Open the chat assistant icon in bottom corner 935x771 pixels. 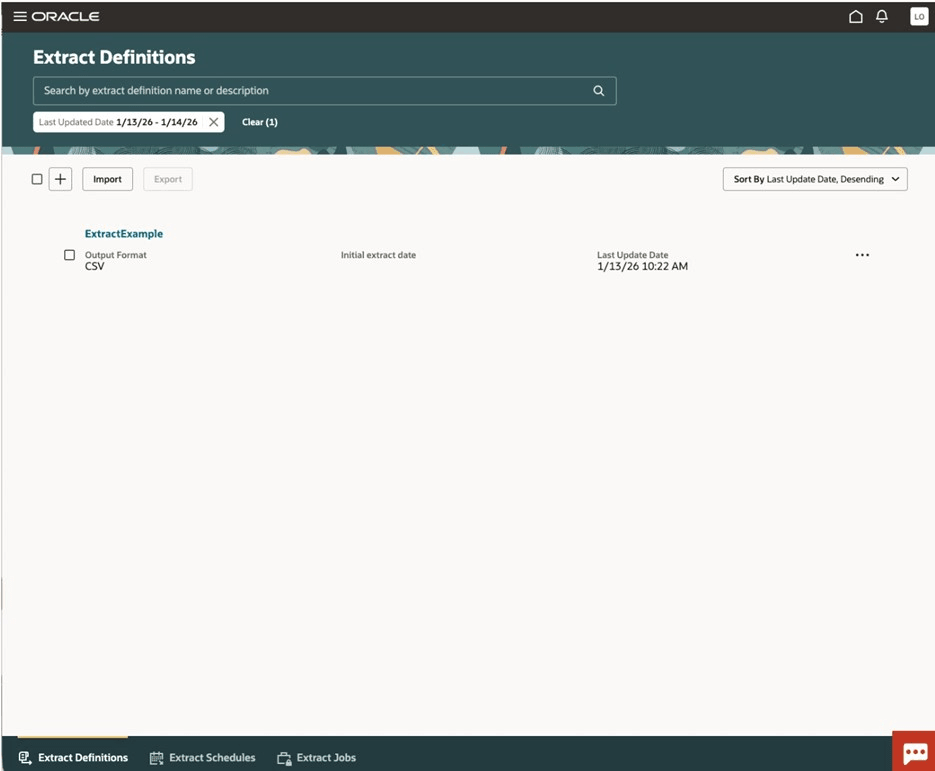point(913,752)
